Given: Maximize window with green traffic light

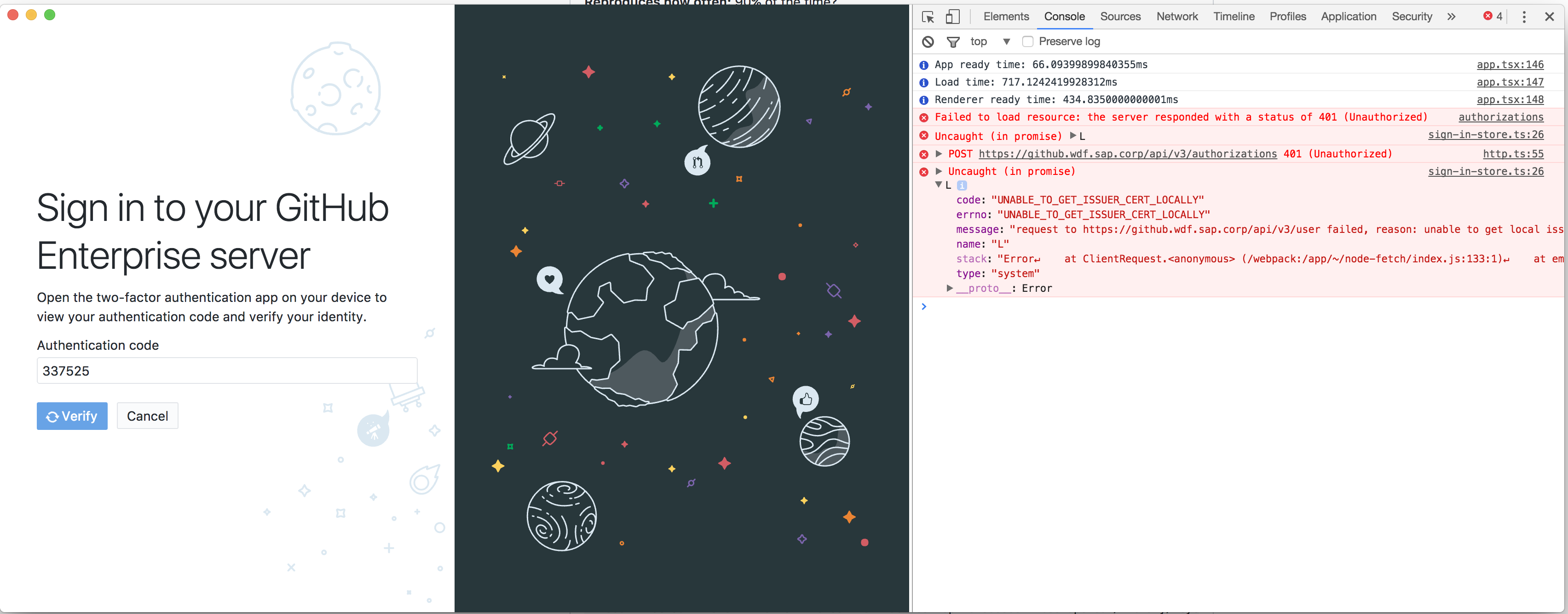Looking at the screenshot, I should tap(49, 15).
